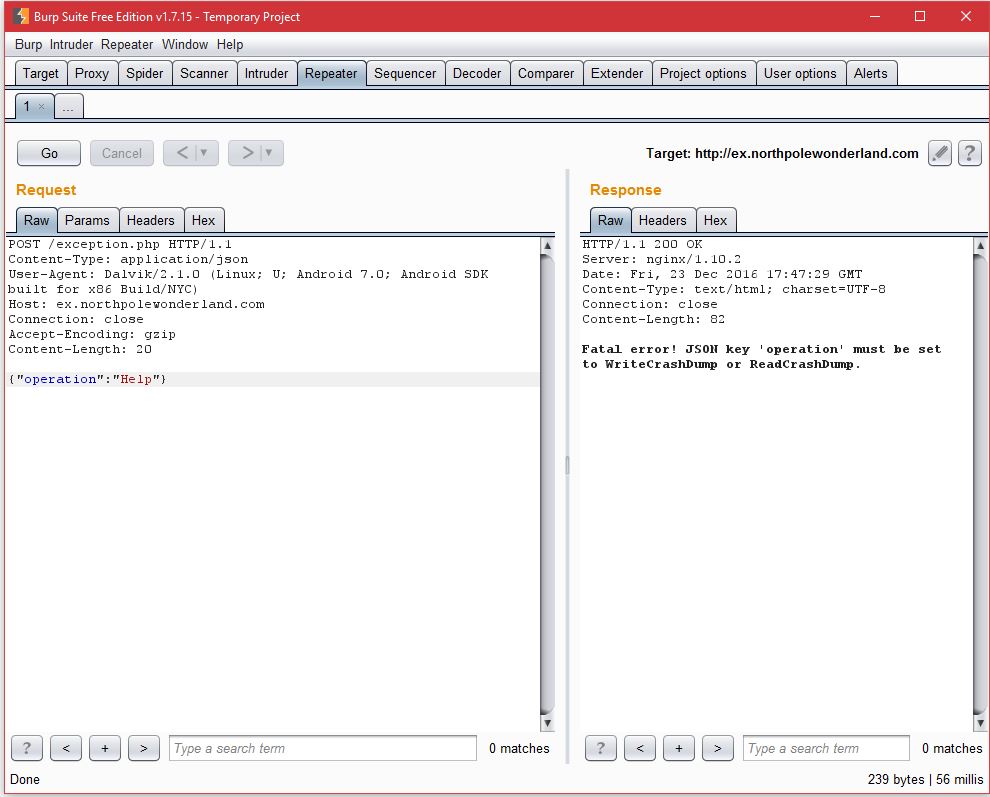
Task: Click the response pane scroll down arrow
Action: point(980,723)
